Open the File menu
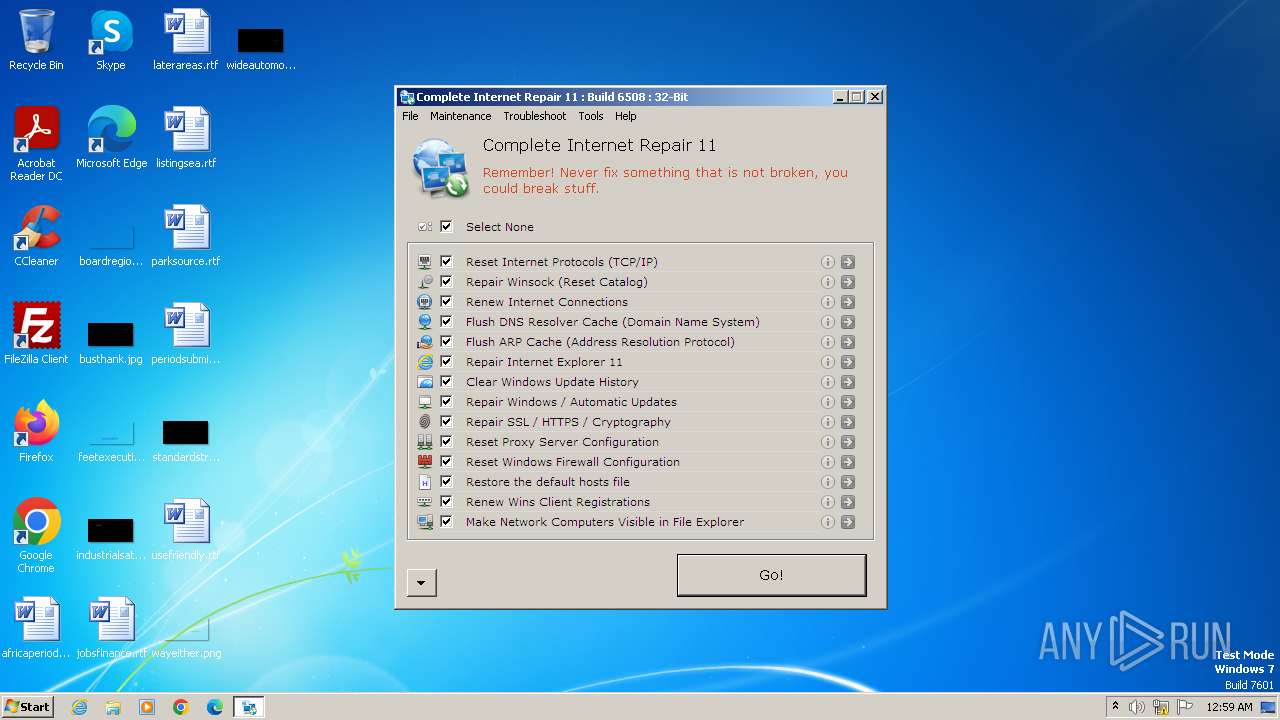 pos(410,116)
